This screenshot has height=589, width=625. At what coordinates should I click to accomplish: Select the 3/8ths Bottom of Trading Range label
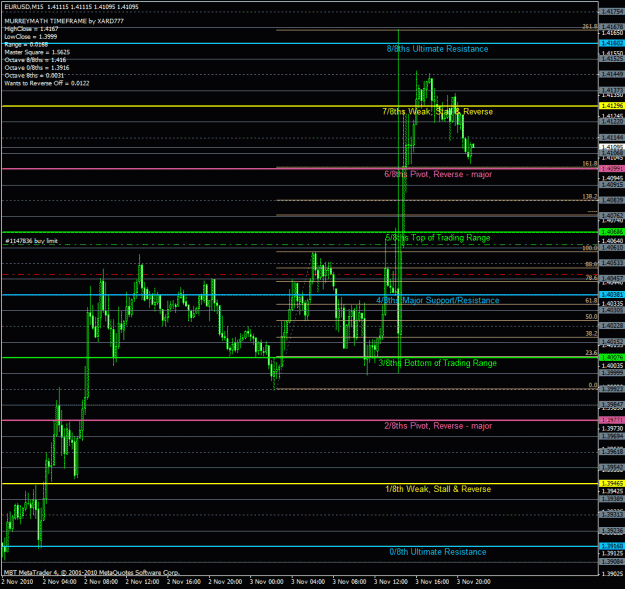(x=437, y=363)
